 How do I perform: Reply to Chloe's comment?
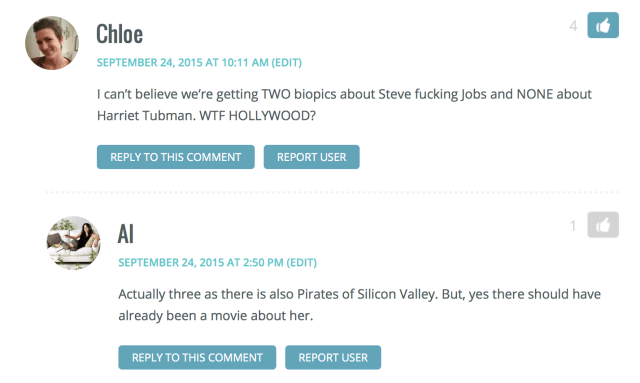coord(176,157)
